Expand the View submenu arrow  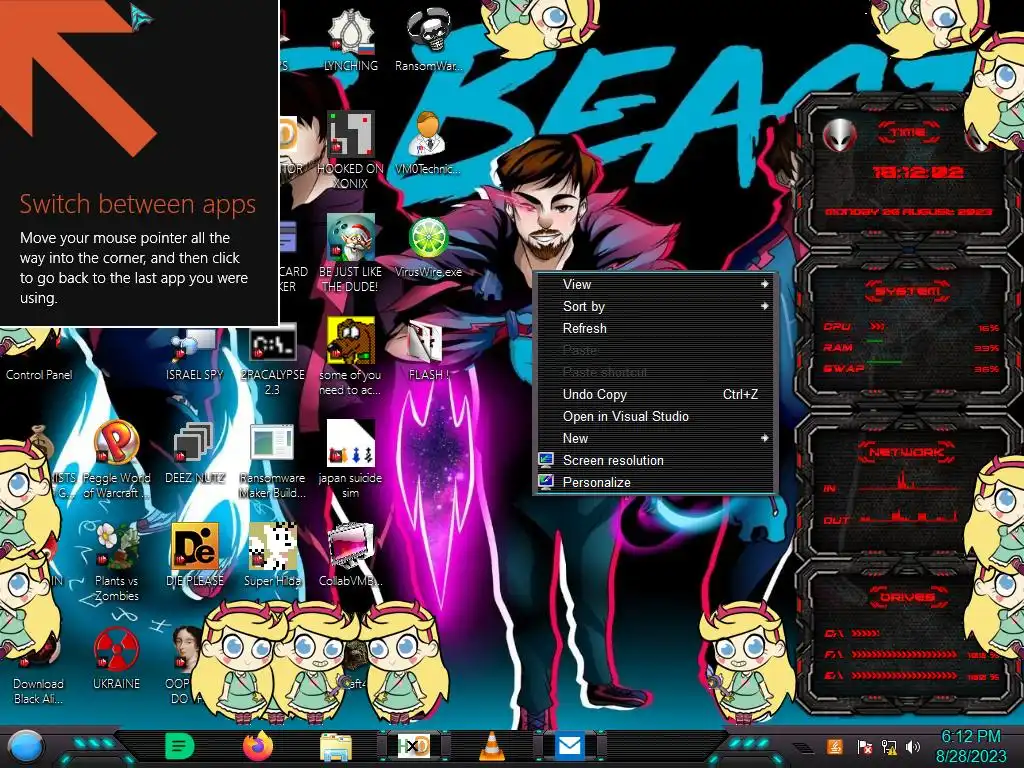click(764, 284)
